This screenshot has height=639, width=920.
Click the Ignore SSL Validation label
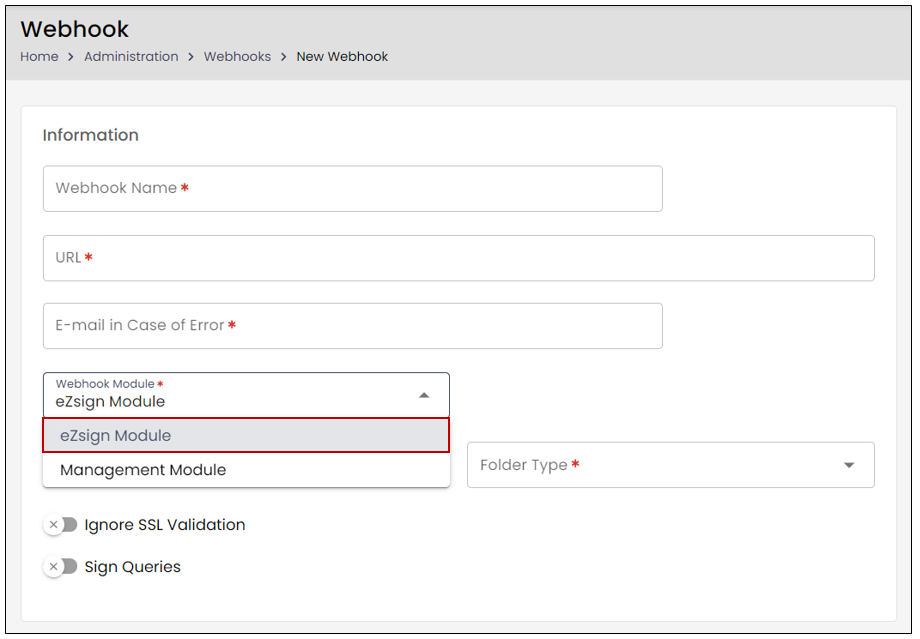coord(165,525)
